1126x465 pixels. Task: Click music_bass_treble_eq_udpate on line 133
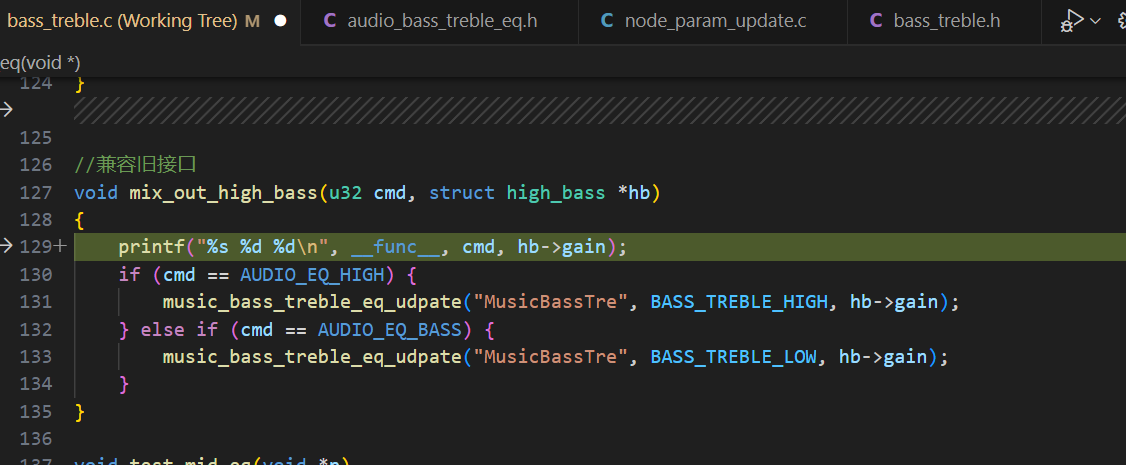click(x=312, y=357)
